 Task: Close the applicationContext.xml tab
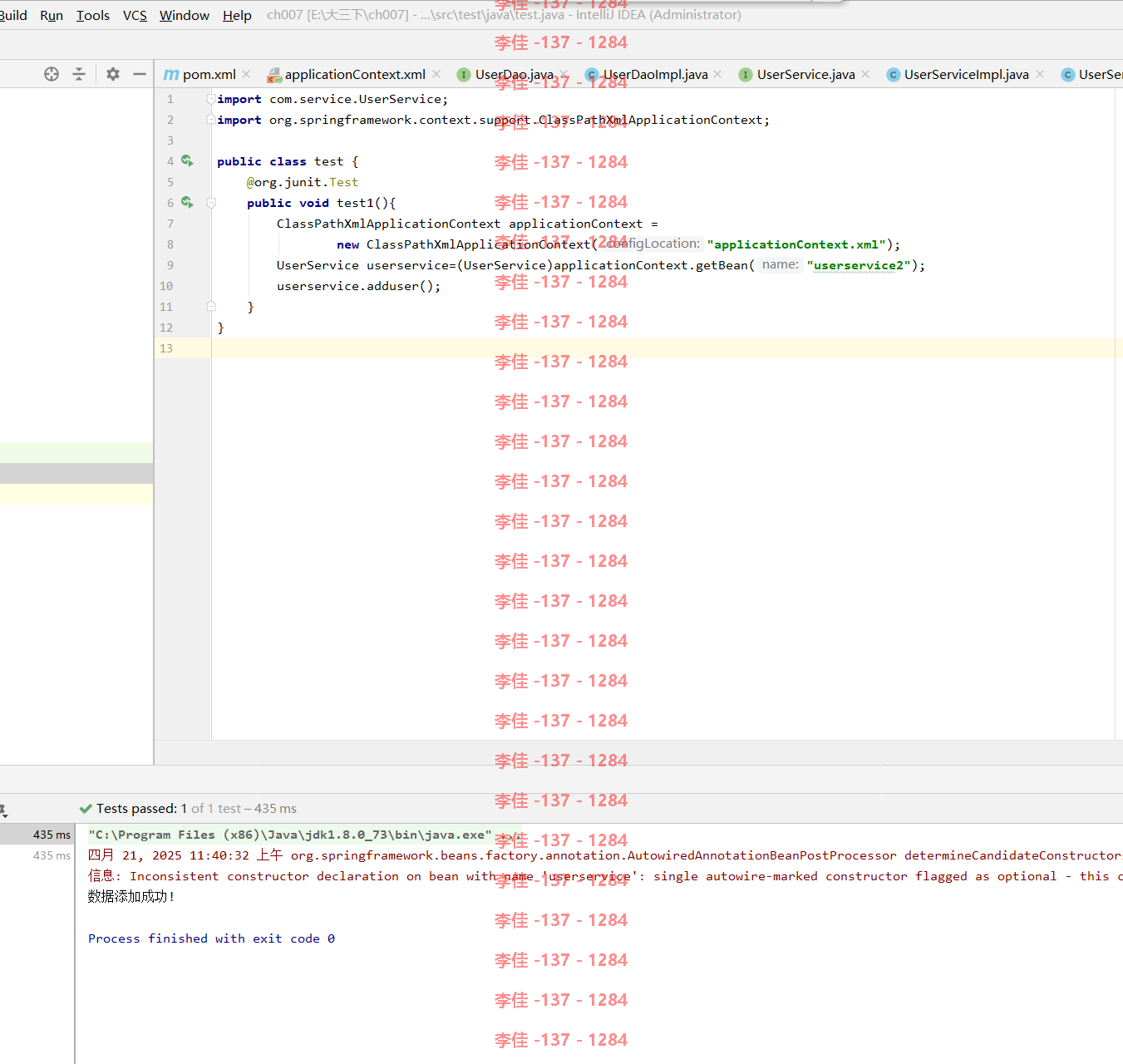pyautogui.click(x=436, y=74)
